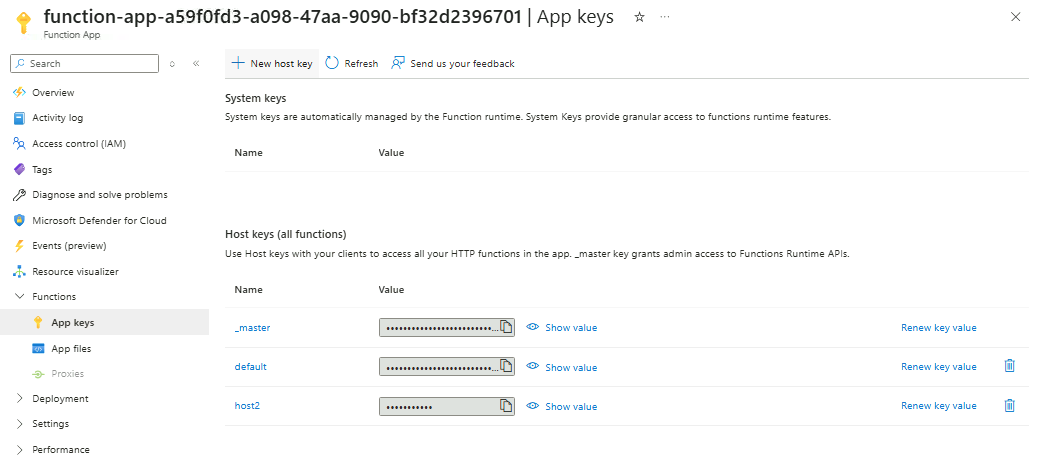1039x463 pixels.
Task: Show value of the host2 key
Action: [x=570, y=406]
